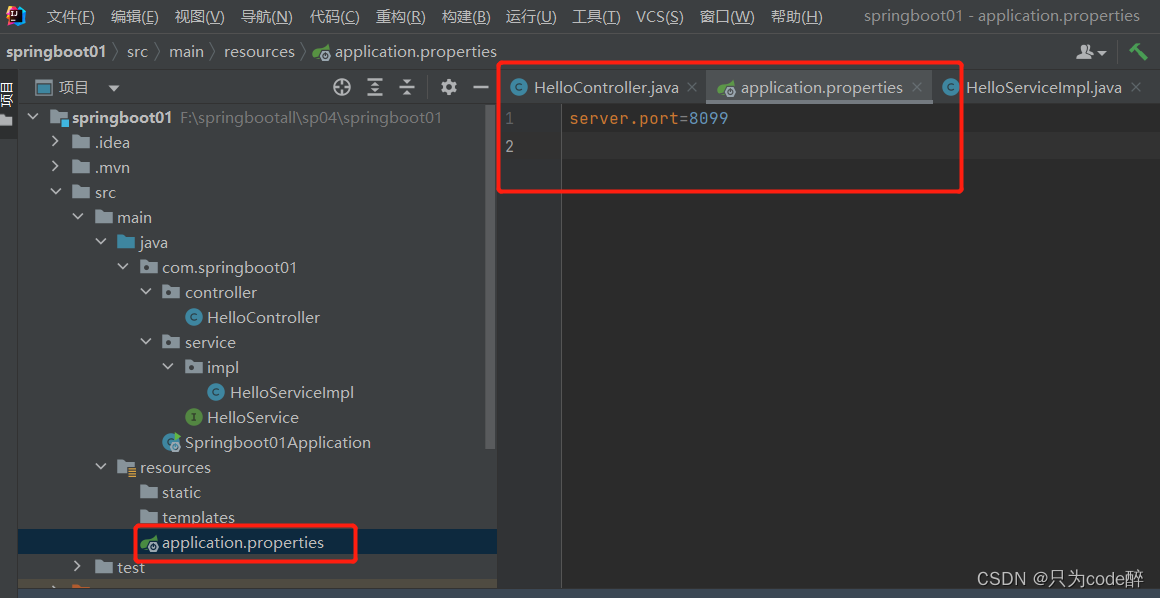Viewport: 1160px width, 598px height.
Task: Open project panel gear settings
Action: (x=449, y=87)
